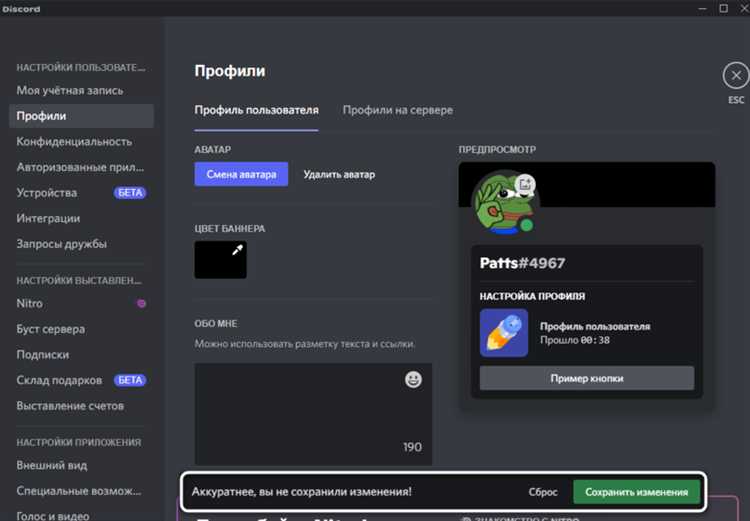Click Удалить аватар button
This screenshot has width=750, height=521.
(x=339, y=174)
